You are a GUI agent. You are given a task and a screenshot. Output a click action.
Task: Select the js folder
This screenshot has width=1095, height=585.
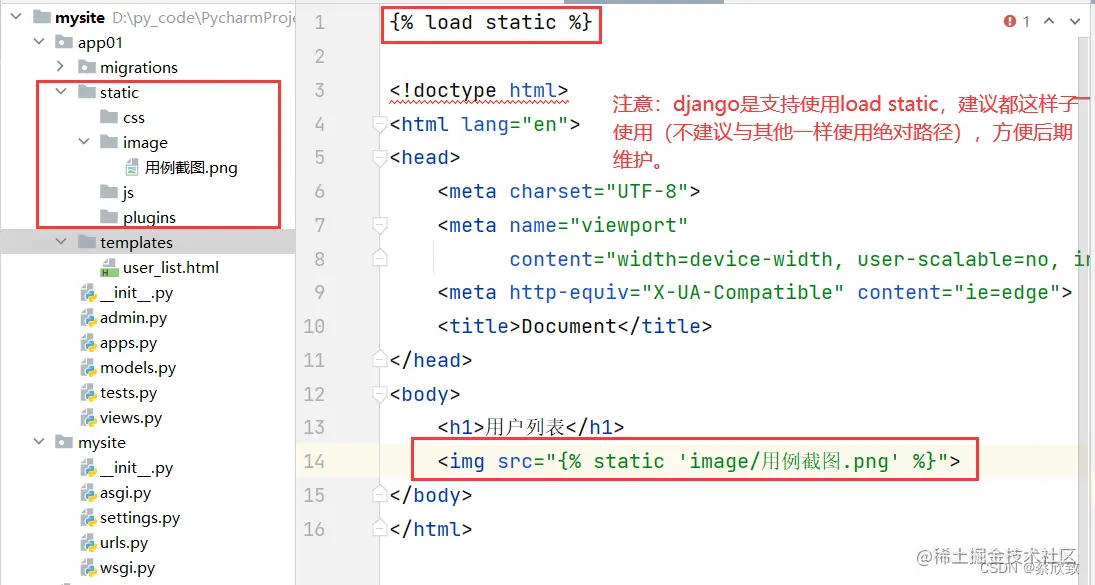pyautogui.click(x=128, y=193)
